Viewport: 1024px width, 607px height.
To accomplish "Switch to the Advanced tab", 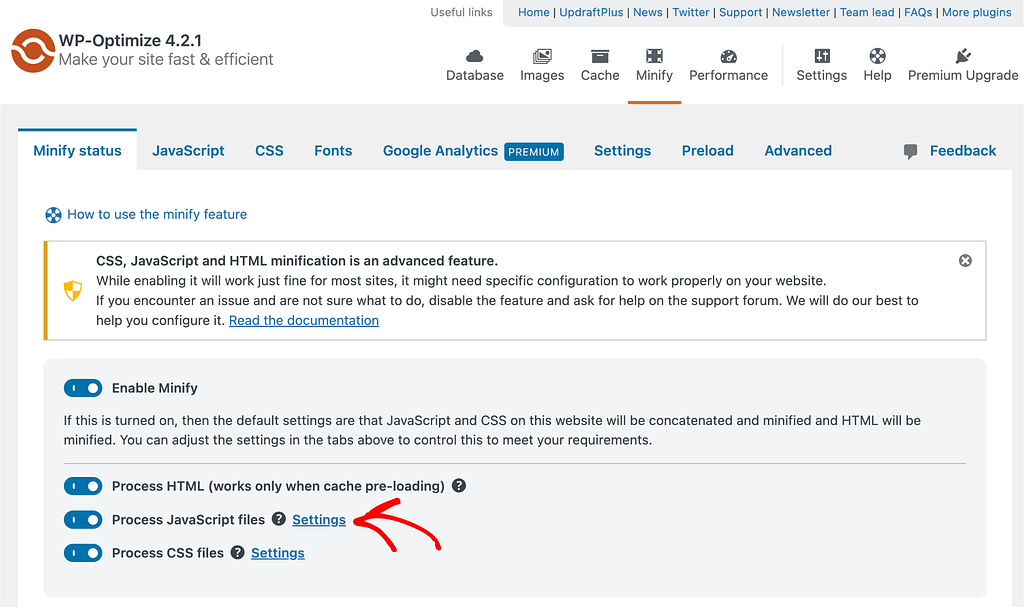I will pyautogui.click(x=798, y=151).
